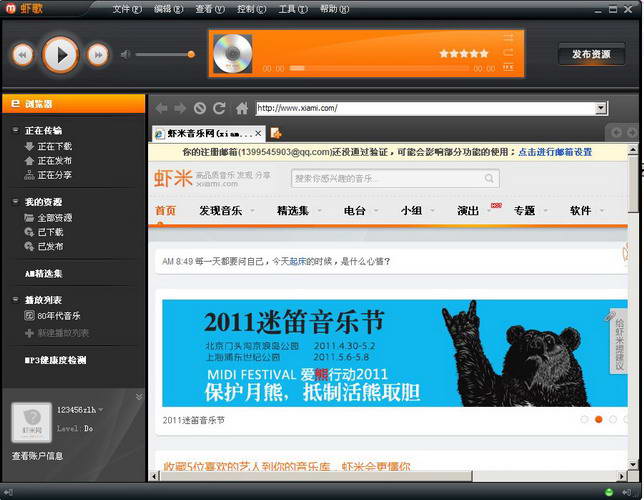Click 新建播放列表 plus item
The width and height of the screenshot is (644, 500).
pos(57,333)
